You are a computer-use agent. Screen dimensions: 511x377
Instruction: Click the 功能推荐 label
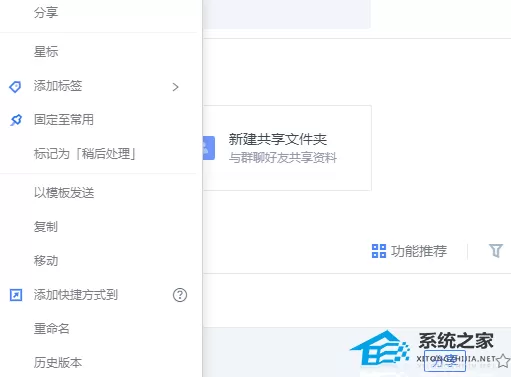click(x=419, y=251)
